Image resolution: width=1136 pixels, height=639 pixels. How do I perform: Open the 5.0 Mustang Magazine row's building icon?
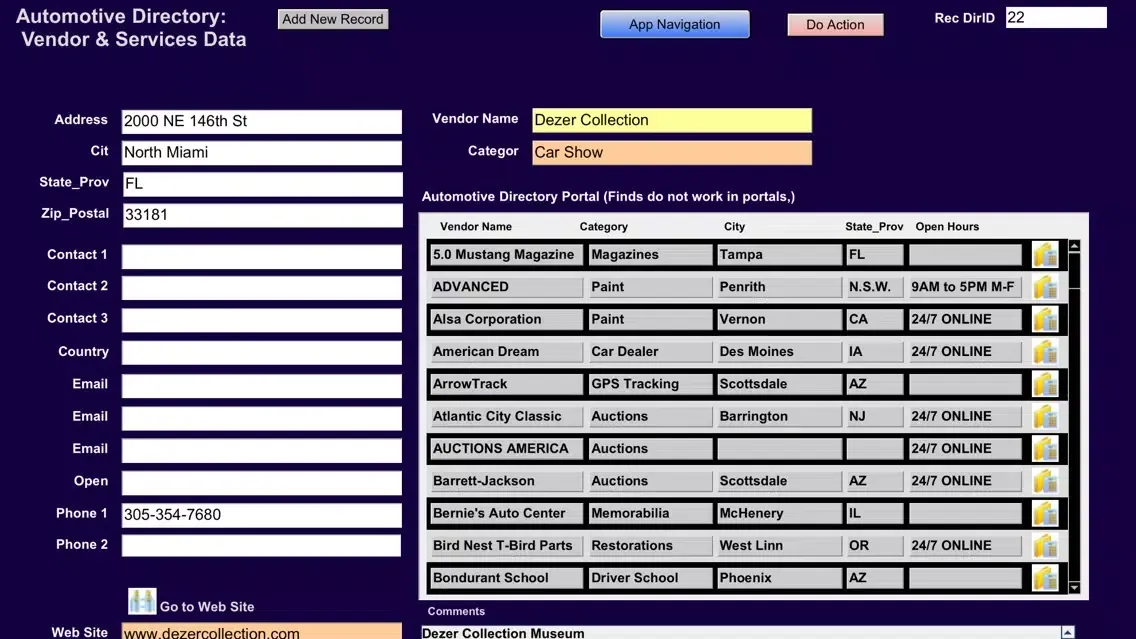point(1045,254)
